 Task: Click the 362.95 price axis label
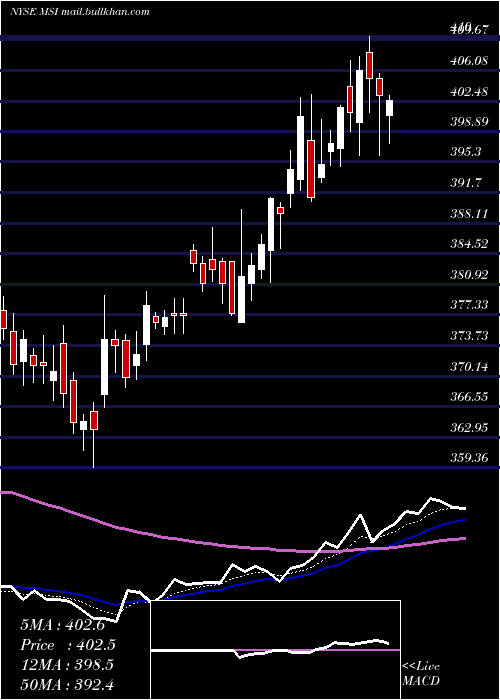469,428
